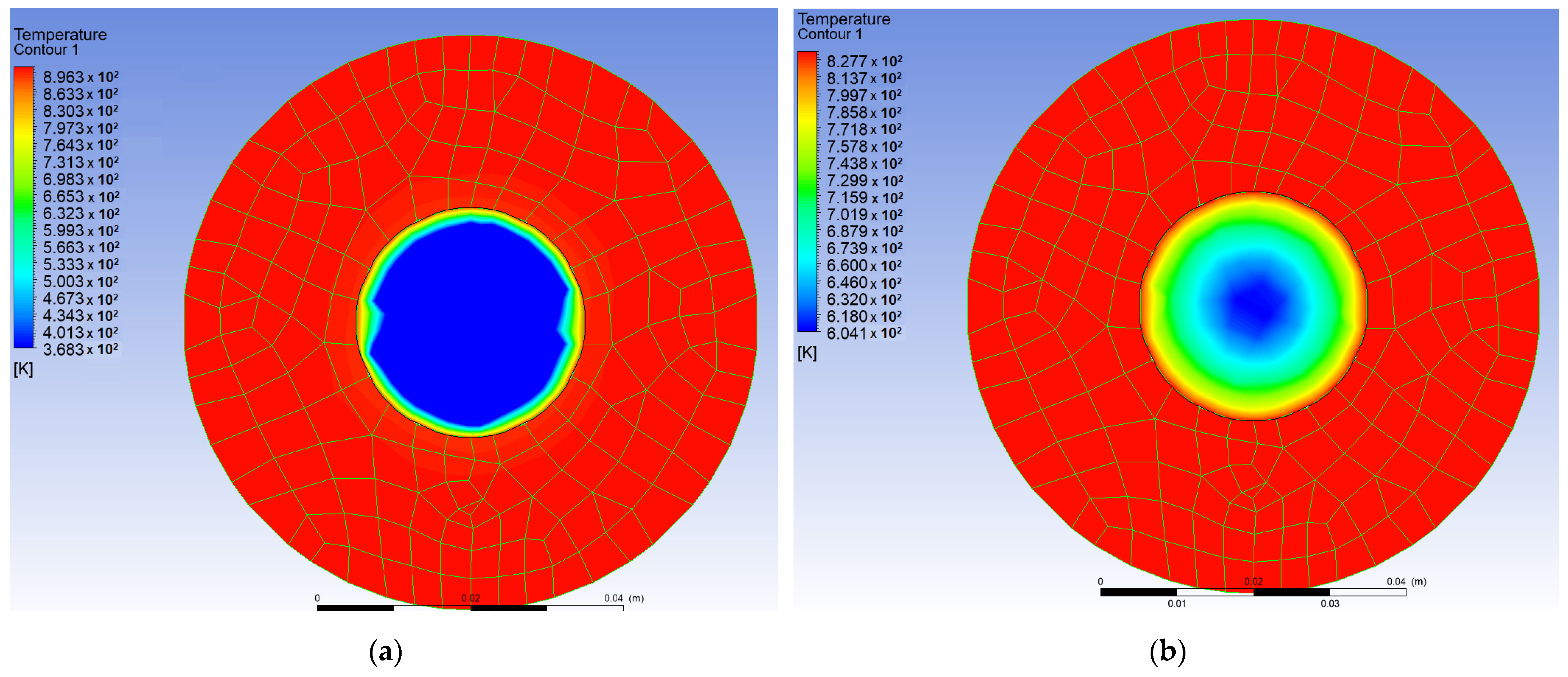Screen dimensions: 1568x677
Task: Click the 4.343 x 10² legend entry
Action: tap(80, 316)
